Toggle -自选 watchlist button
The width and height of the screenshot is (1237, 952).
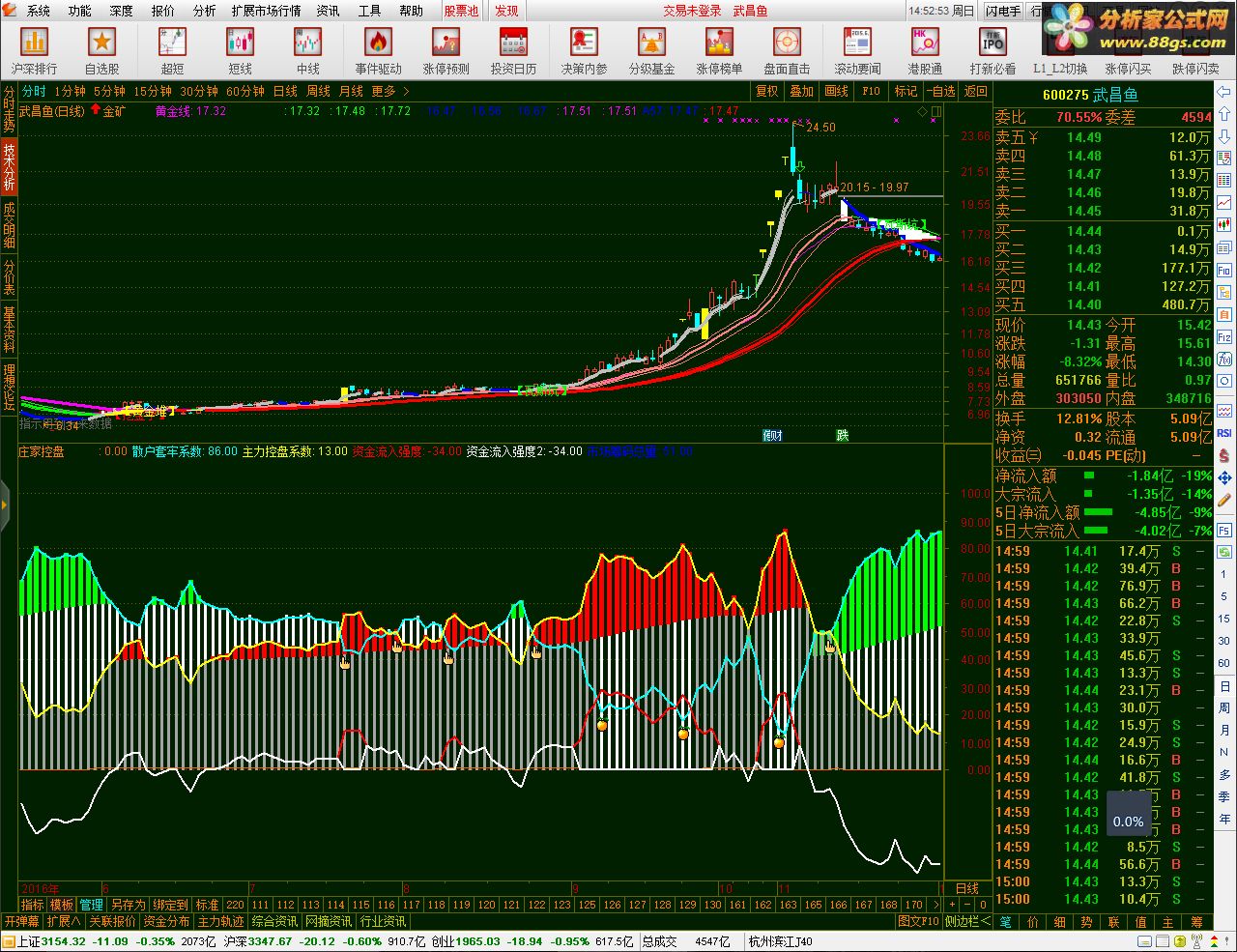point(941,91)
